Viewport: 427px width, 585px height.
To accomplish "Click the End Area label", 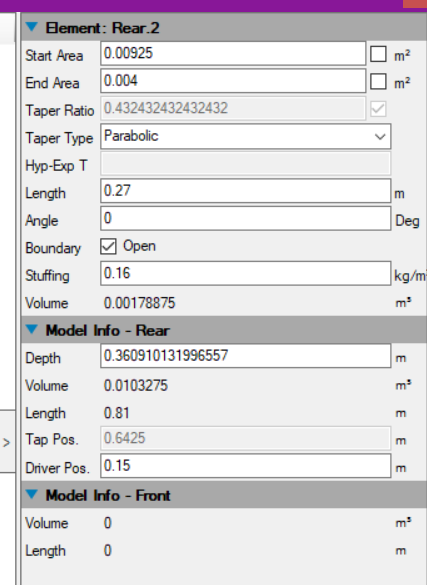I will [52, 83].
